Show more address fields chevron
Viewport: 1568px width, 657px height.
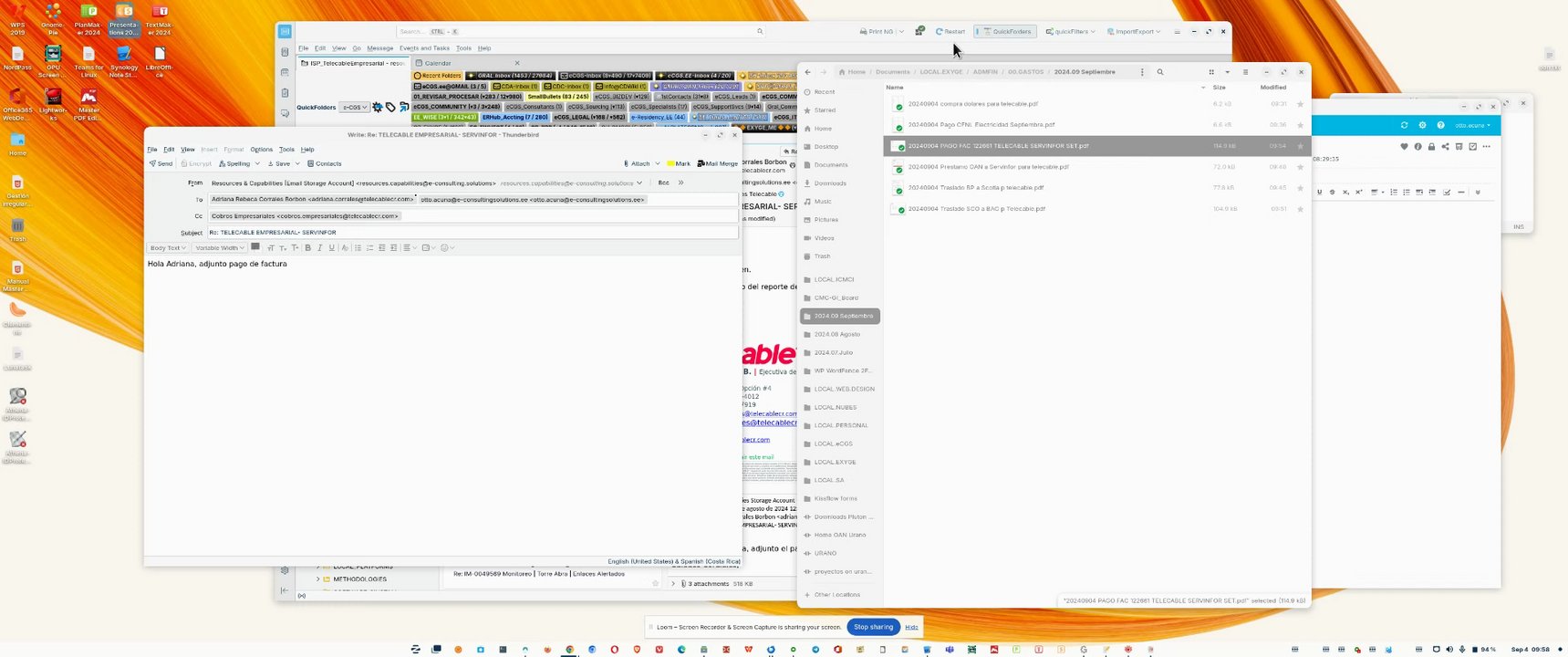pos(680,182)
